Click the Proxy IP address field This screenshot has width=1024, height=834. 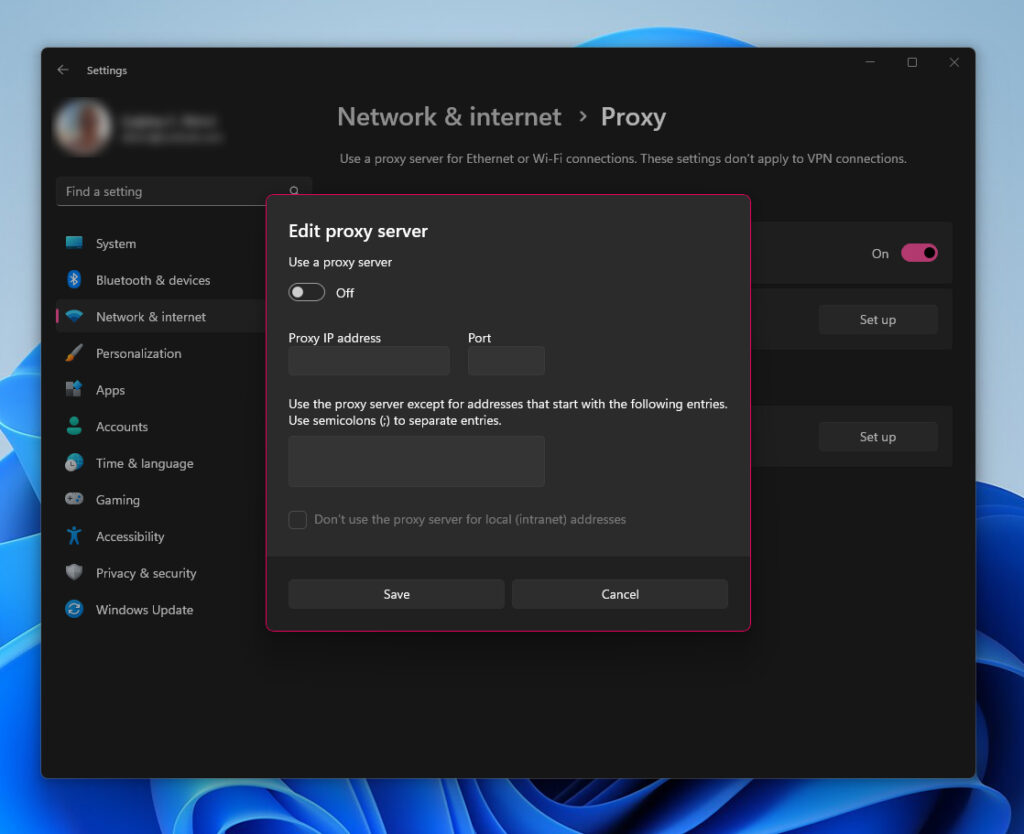[x=369, y=361]
